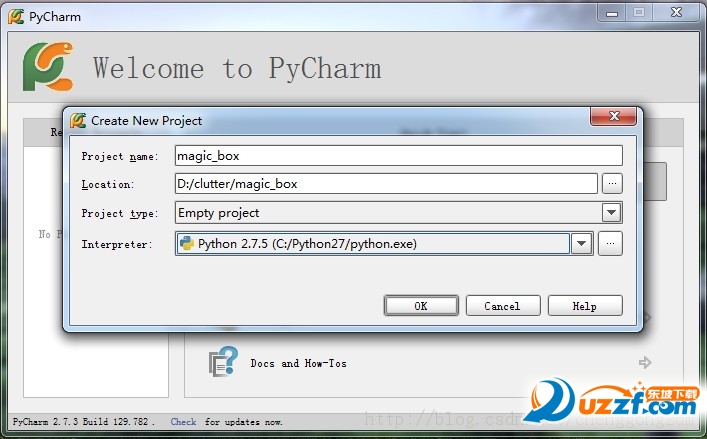Image resolution: width=707 pixels, height=439 pixels.
Task: Expand the Interpreter dropdown arrow
Action: pos(581,244)
